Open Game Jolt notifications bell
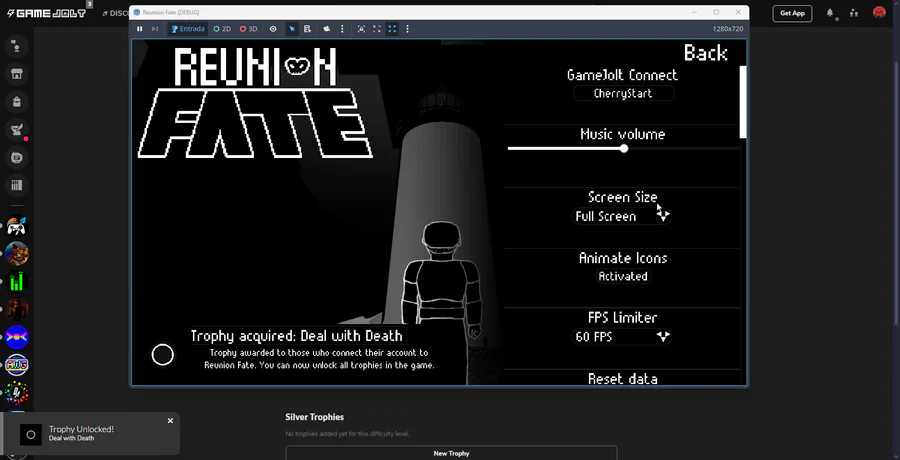This screenshot has width=900, height=460. point(830,13)
